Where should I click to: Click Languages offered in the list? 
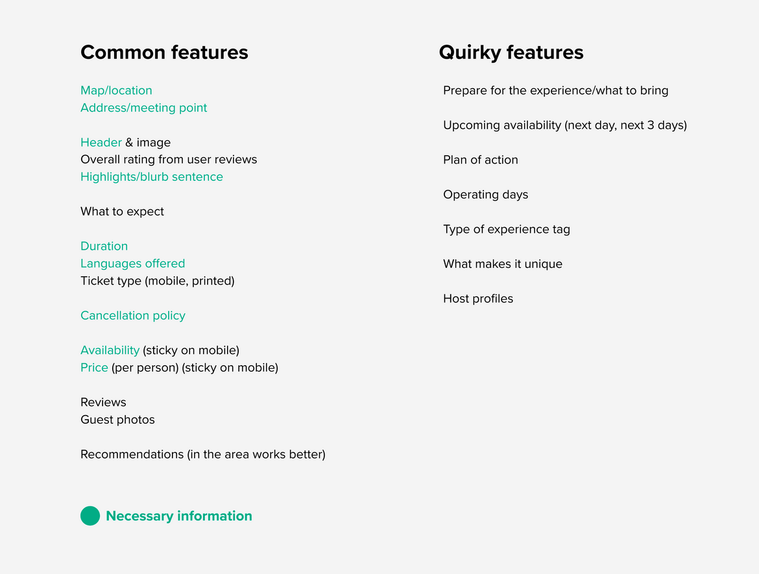click(x=133, y=263)
